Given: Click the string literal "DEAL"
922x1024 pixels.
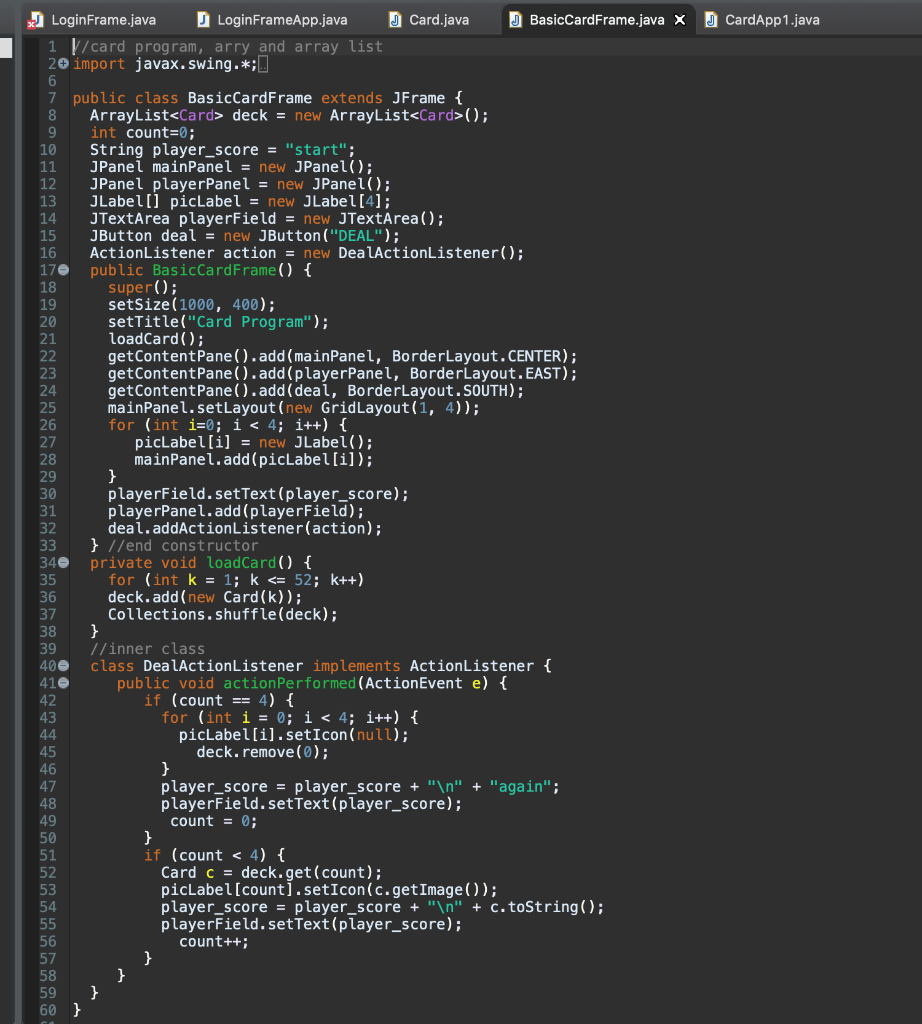Looking at the screenshot, I should [356, 236].
